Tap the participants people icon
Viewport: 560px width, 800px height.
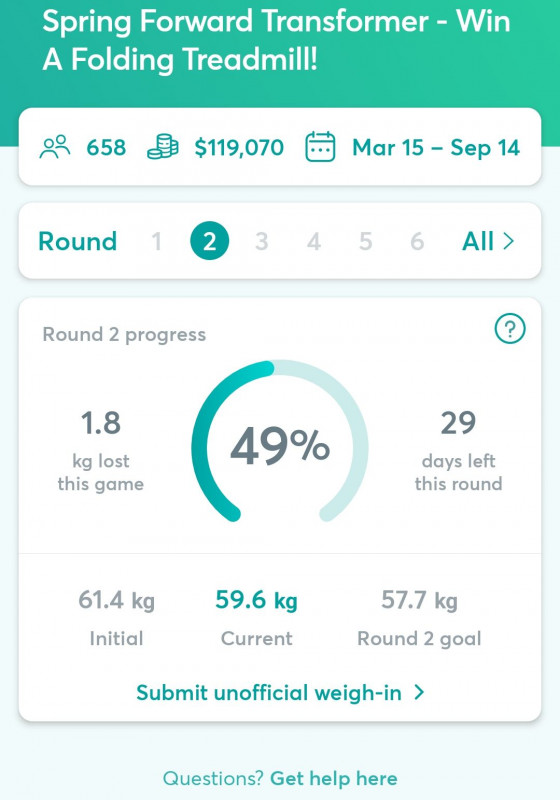tap(55, 147)
